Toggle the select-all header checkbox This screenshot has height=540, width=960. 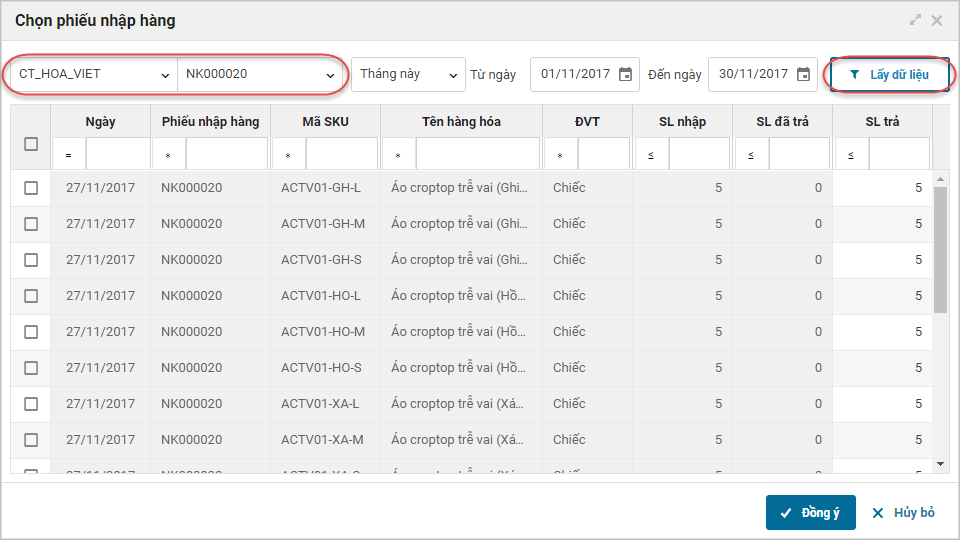31,144
